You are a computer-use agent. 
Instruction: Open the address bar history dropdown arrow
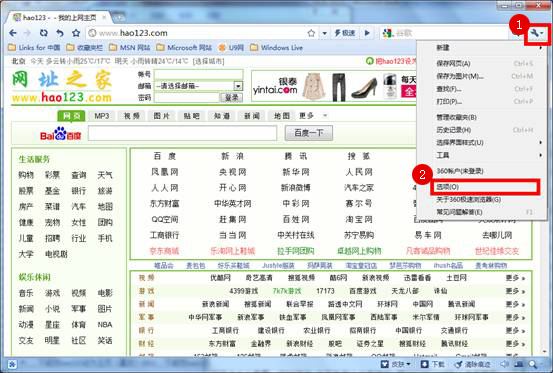pos(324,33)
